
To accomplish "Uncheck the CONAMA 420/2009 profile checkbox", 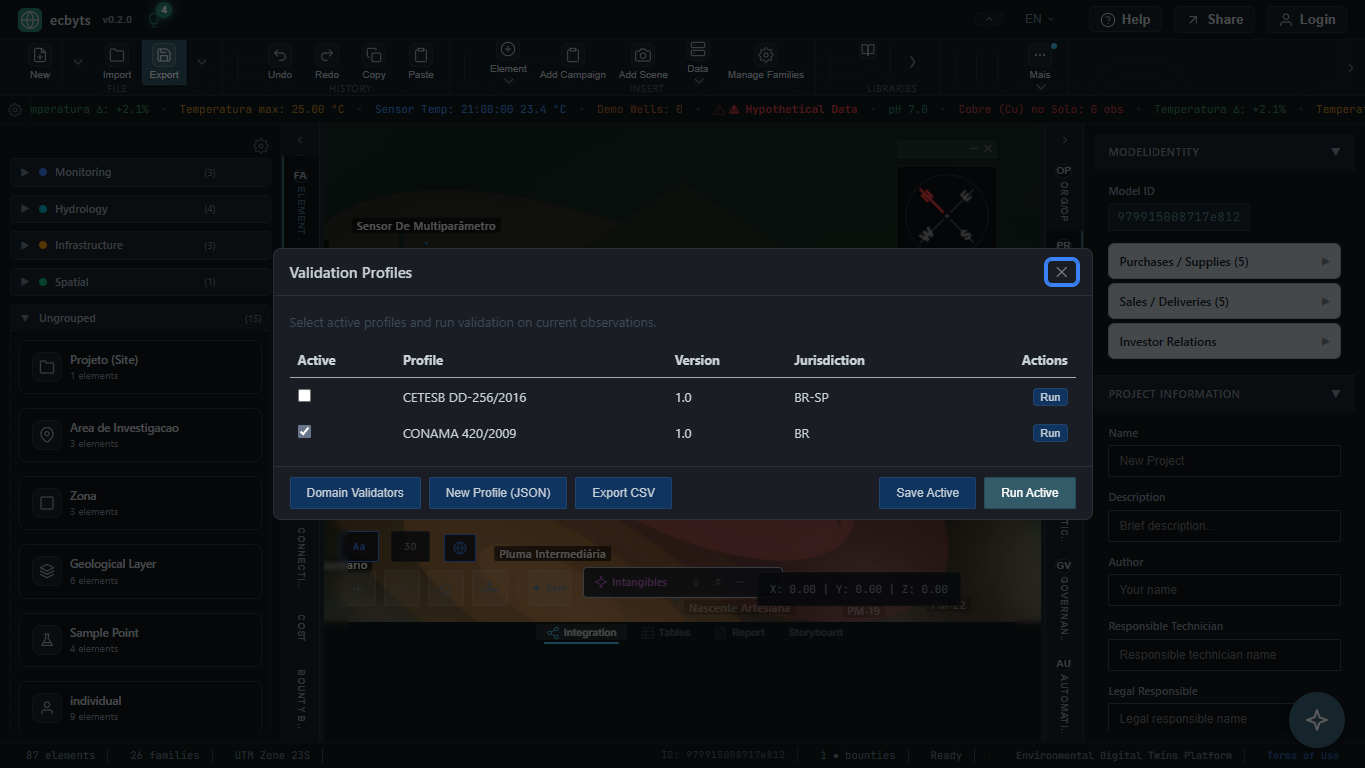I will pyautogui.click(x=305, y=432).
